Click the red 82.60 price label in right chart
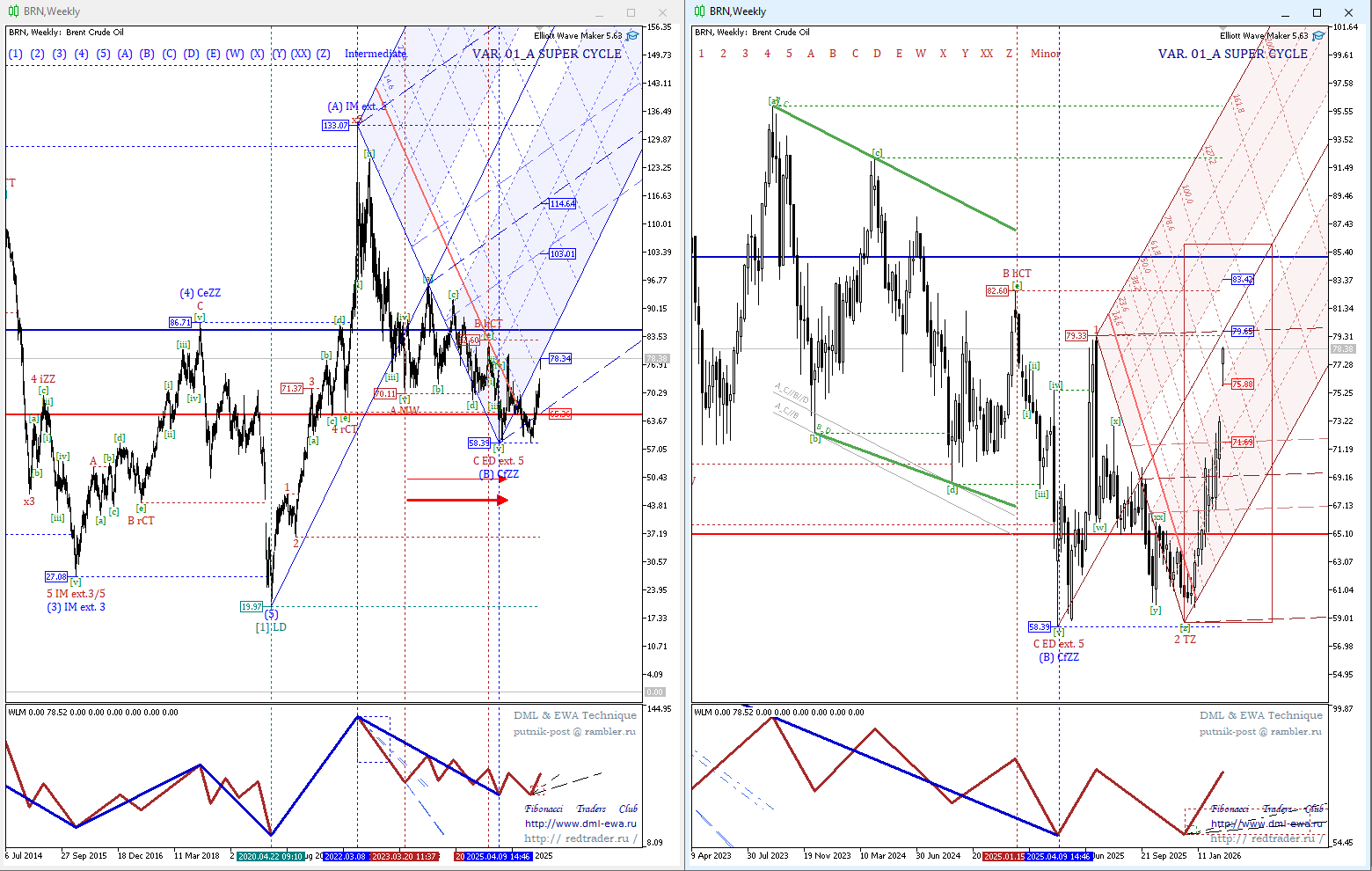Image resolution: width=1372 pixels, height=871 pixels. tap(997, 291)
